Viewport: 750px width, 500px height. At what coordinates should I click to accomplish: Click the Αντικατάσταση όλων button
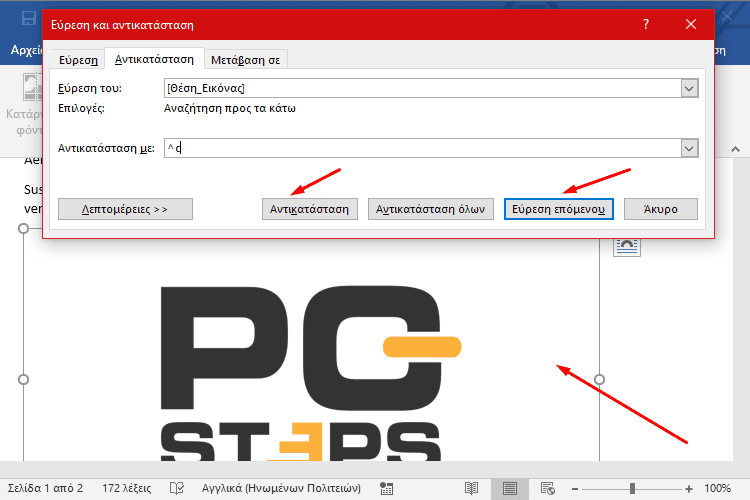[430, 209]
